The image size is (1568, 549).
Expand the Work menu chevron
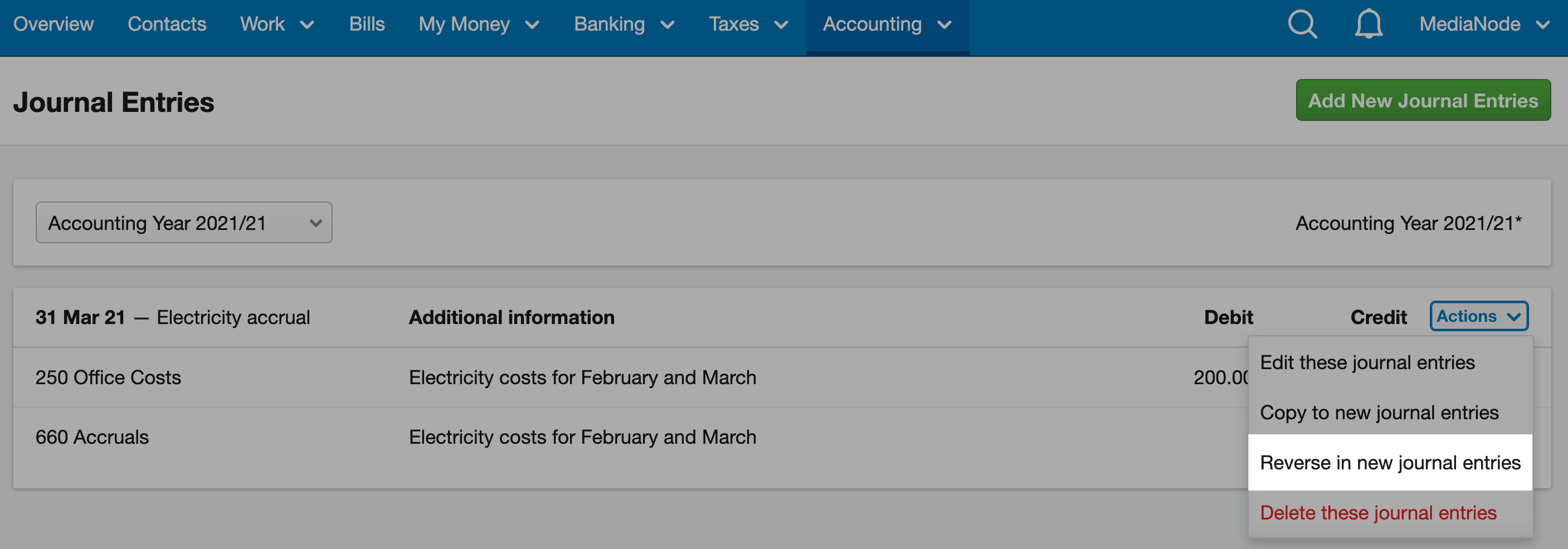coord(308,25)
